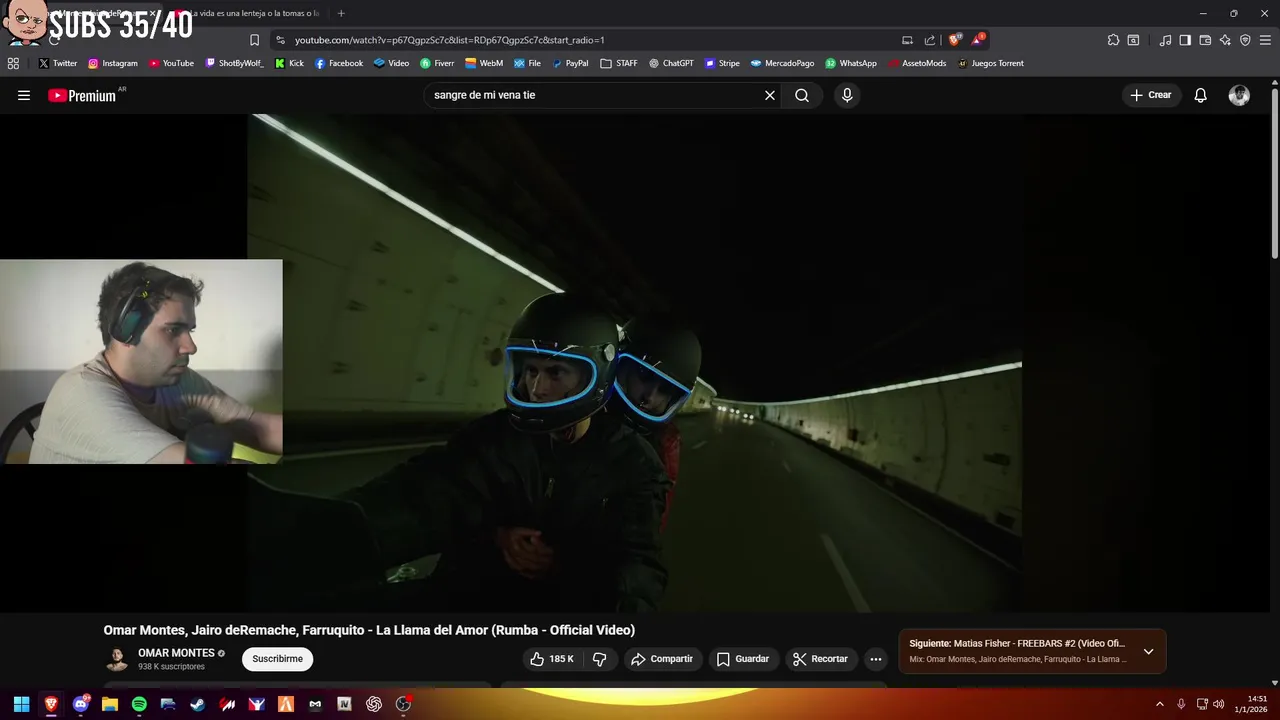The image size is (1280, 720).
Task: Open more actions three-dot menu
Action: click(876, 659)
